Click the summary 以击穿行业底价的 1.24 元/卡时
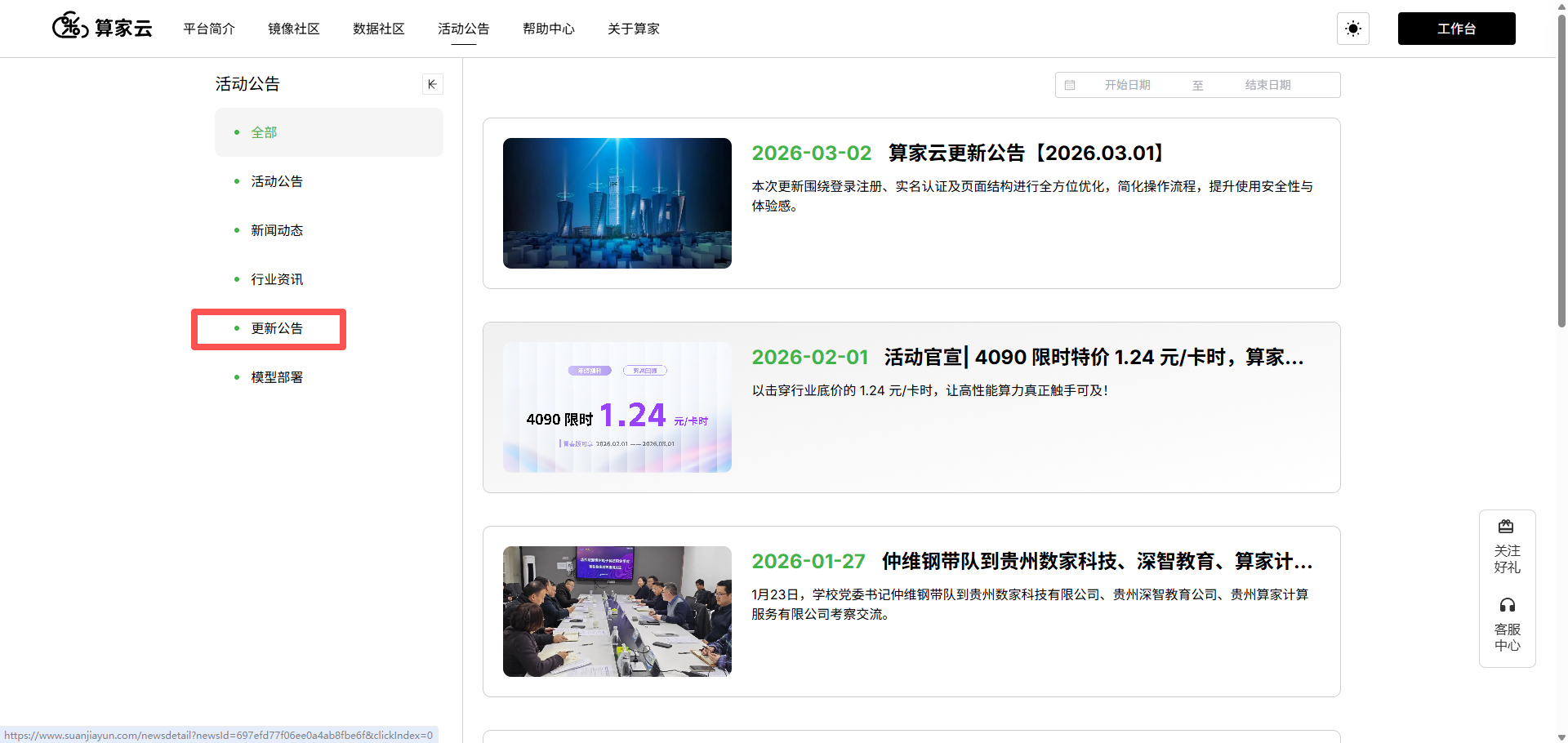Image resolution: width=1568 pixels, height=743 pixels. click(x=930, y=390)
